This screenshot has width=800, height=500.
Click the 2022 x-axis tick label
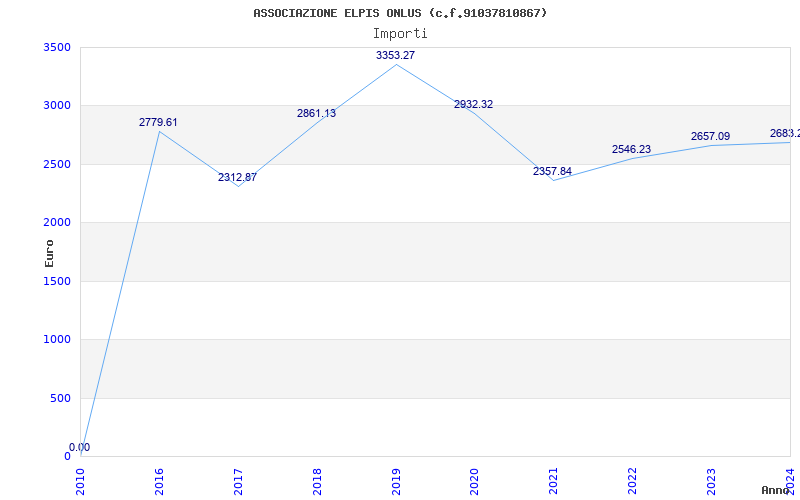[x=633, y=481]
